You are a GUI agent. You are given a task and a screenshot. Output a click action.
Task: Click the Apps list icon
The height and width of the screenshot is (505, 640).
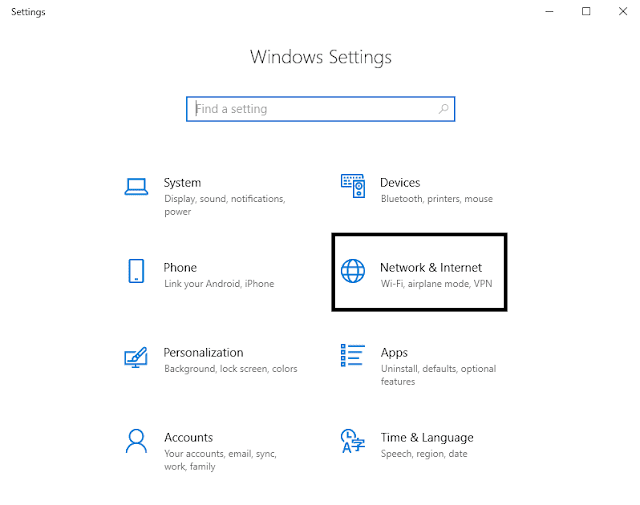coord(353,356)
